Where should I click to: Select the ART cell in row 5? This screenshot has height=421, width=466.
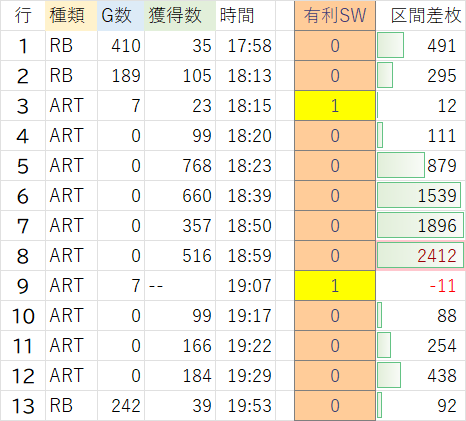click(x=71, y=166)
